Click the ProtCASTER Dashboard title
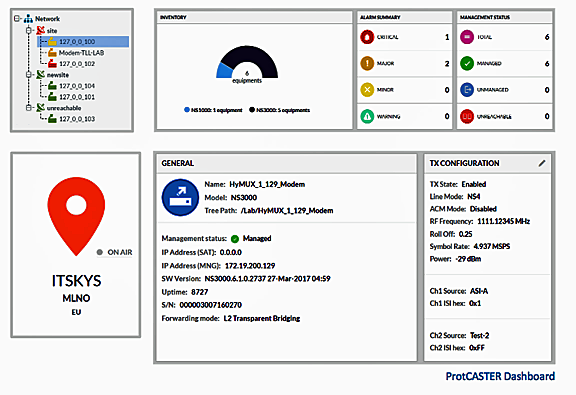Screen dimensions: 576x395 coord(500,376)
